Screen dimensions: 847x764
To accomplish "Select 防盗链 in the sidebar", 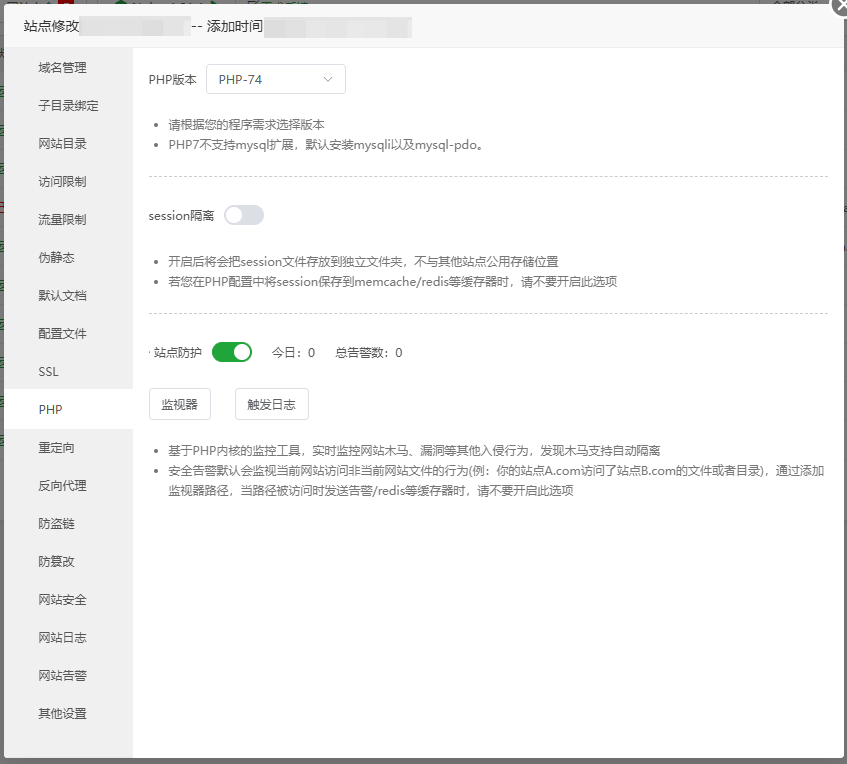I will 56,524.
